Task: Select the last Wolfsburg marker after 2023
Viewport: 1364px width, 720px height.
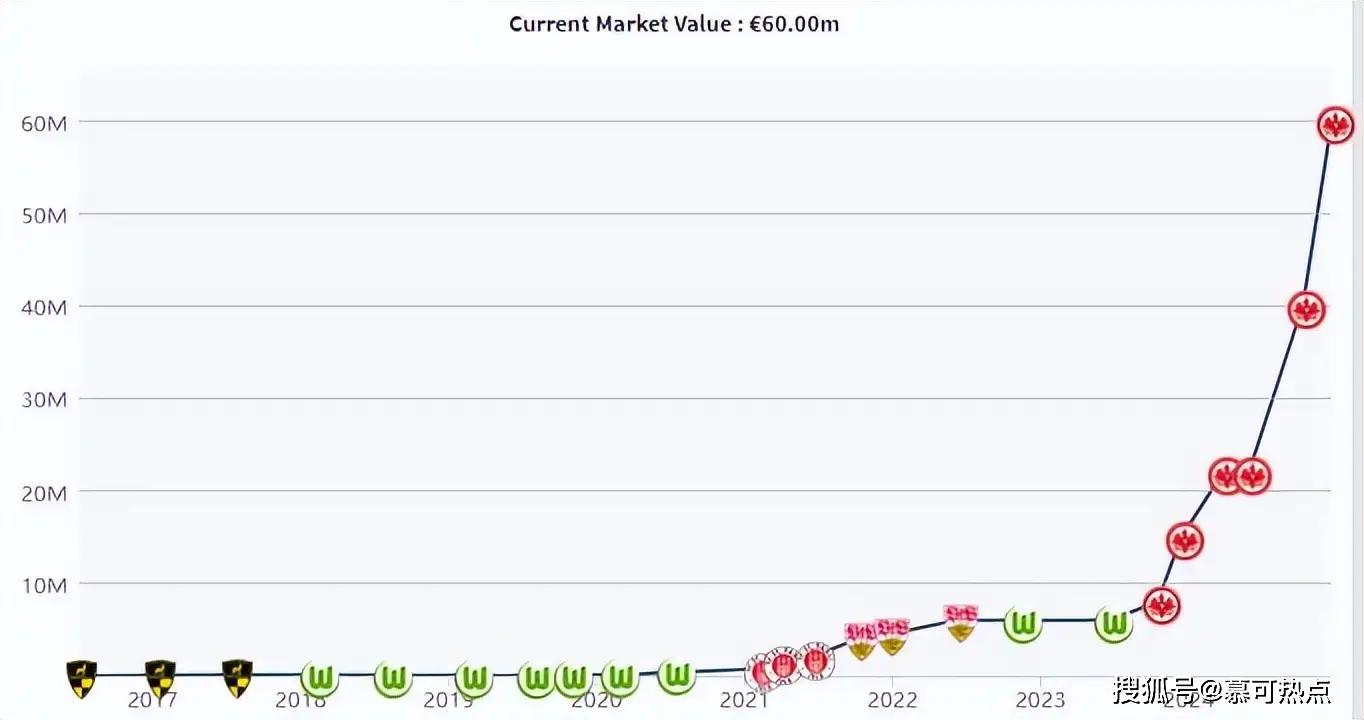Action: [x=1113, y=624]
